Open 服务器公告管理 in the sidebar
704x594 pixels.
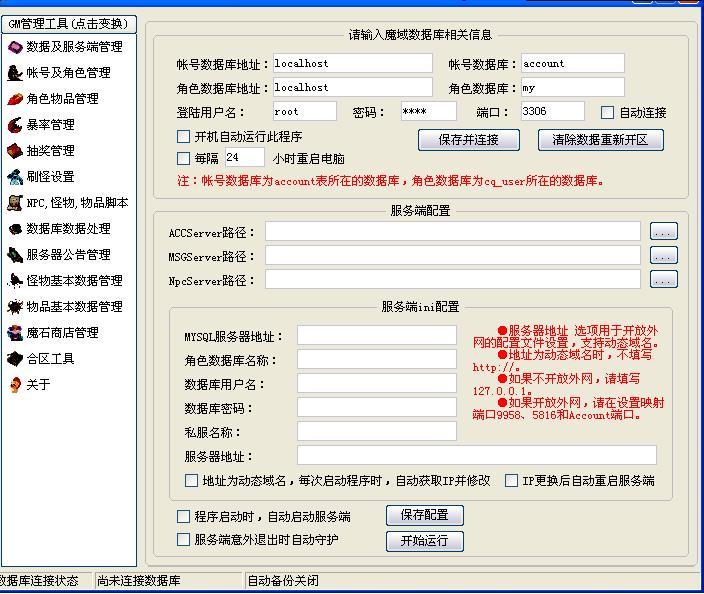pos(68,255)
